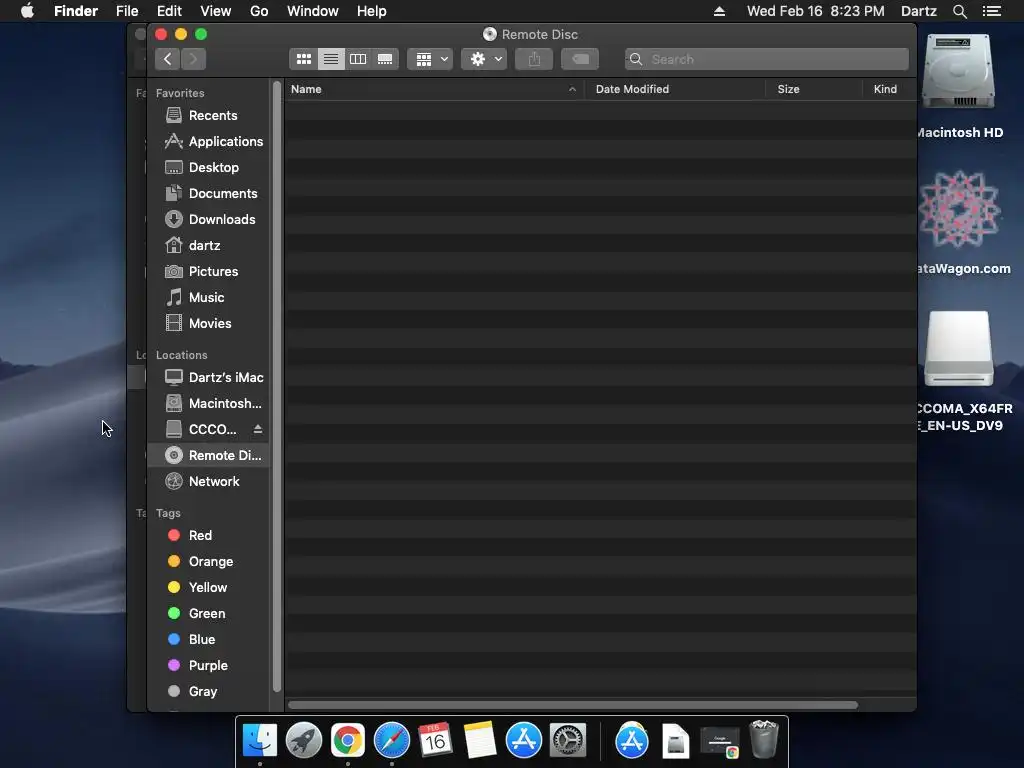The height and width of the screenshot is (768, 1024).
Task: Select the Purple tag
Action: tap(209, 666)
